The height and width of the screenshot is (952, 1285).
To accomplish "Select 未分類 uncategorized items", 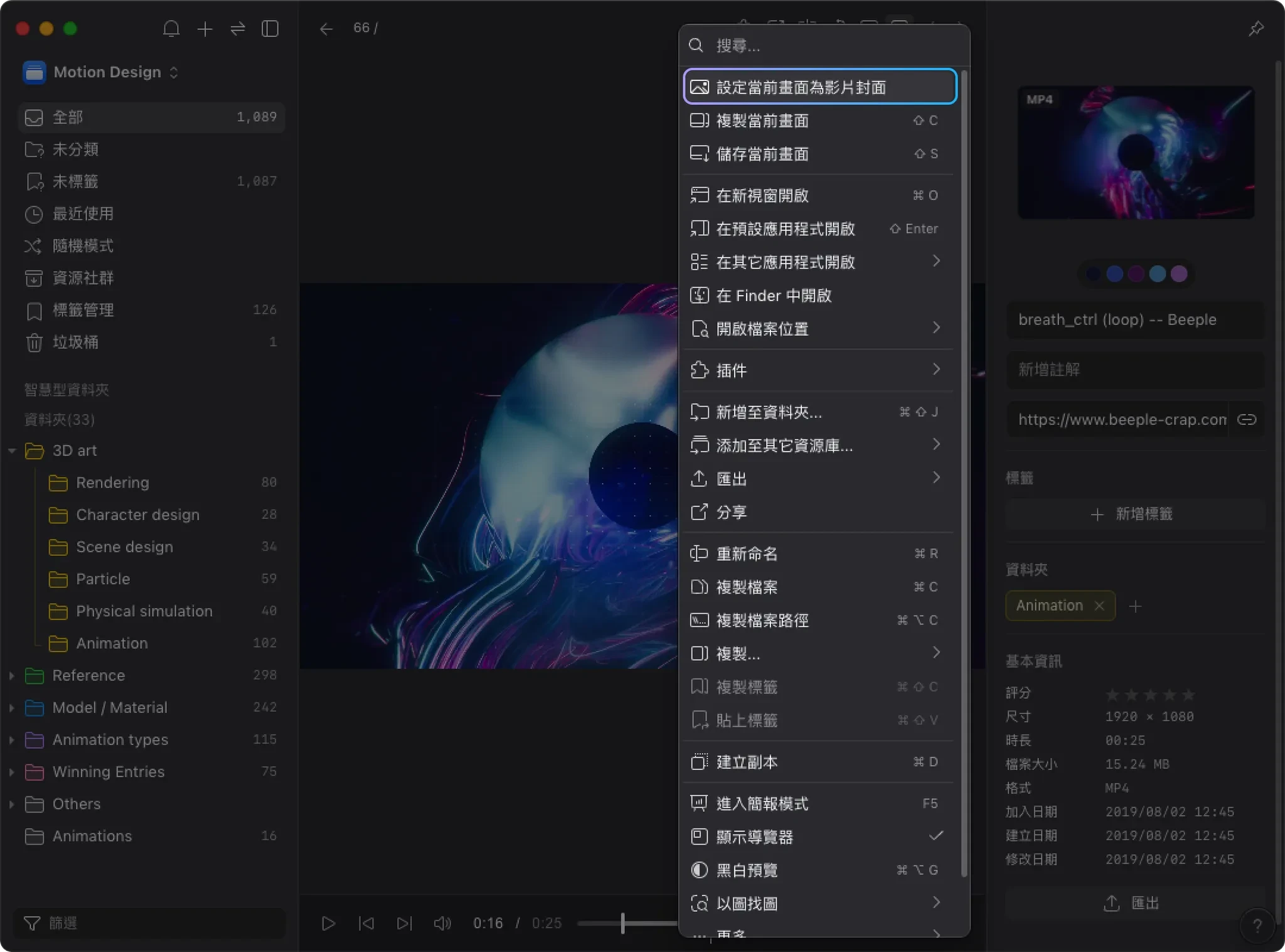I will [151, 149].
